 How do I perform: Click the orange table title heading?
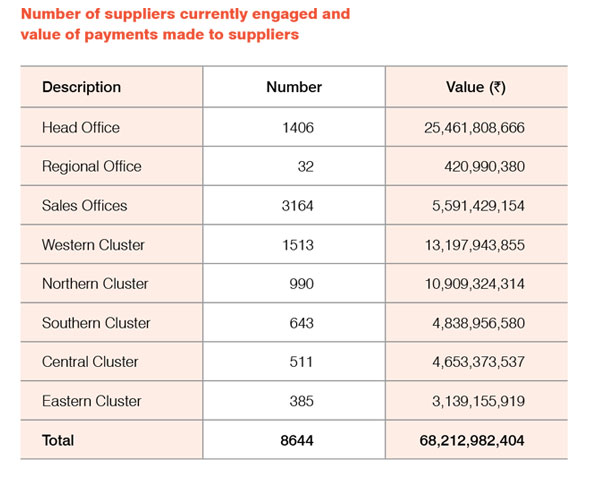(185, 24)
